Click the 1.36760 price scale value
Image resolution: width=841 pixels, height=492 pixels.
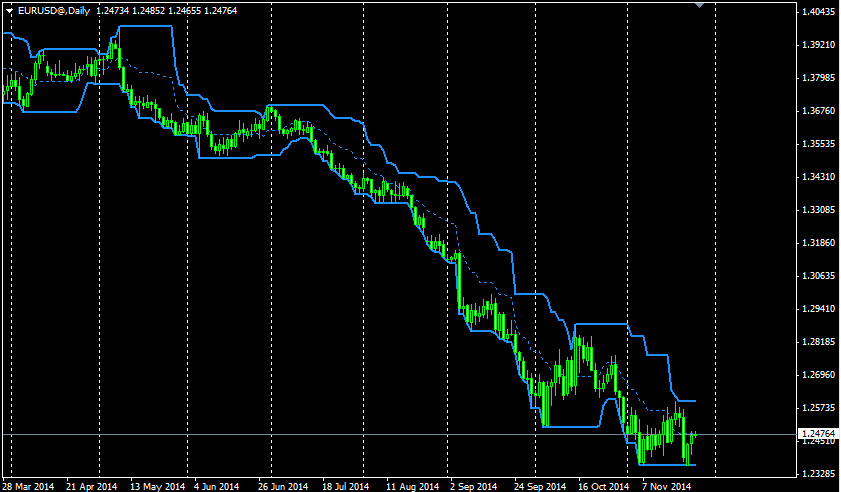[x=818, y=111]
